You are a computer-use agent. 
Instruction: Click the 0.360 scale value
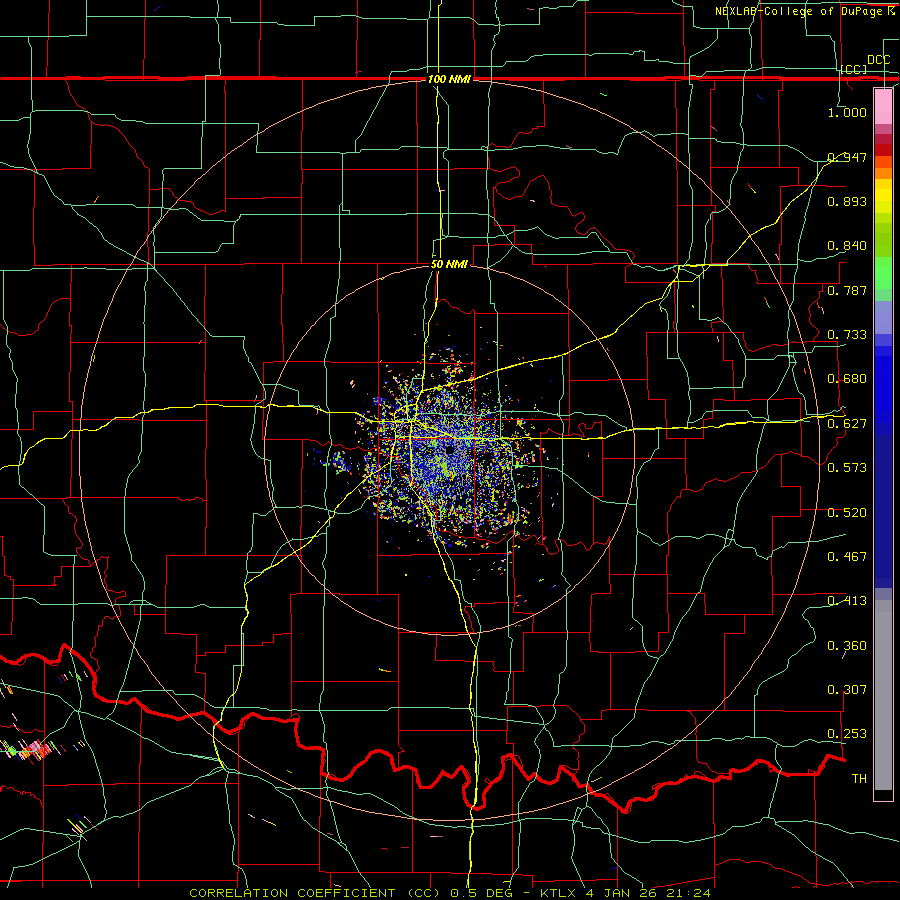coord(847,646)
